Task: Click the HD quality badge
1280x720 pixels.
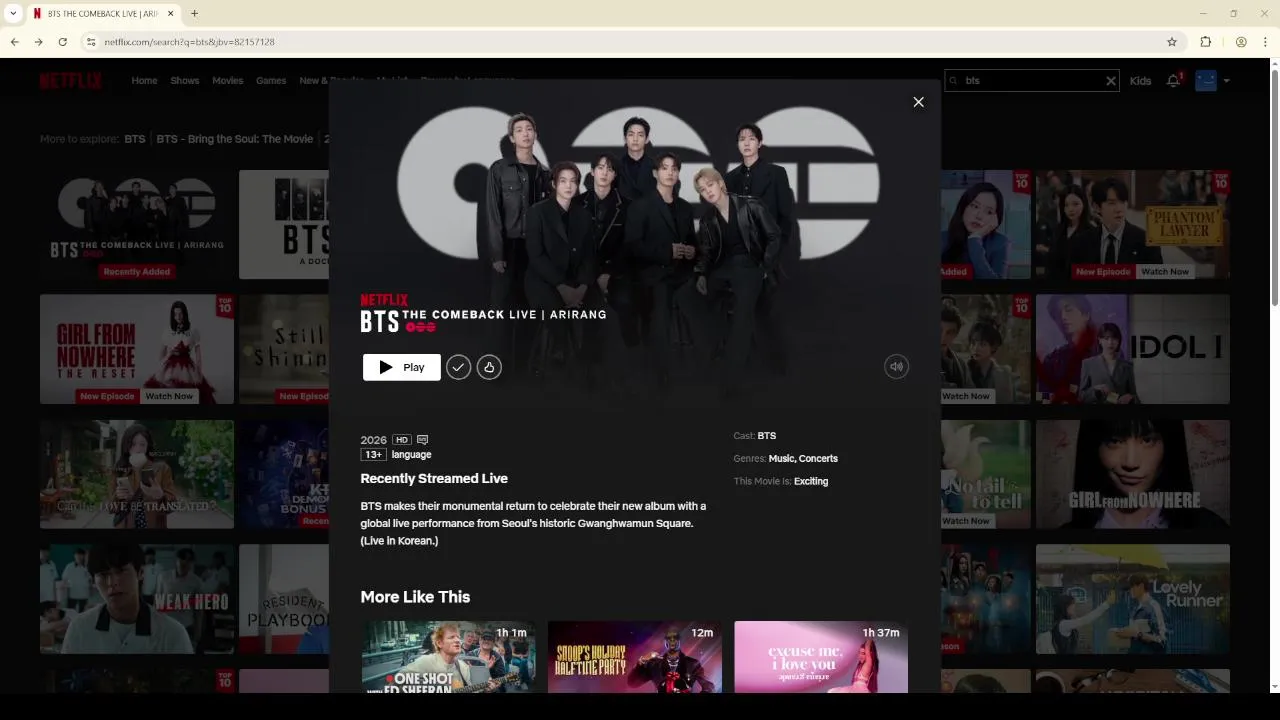Action: point(401,440)
